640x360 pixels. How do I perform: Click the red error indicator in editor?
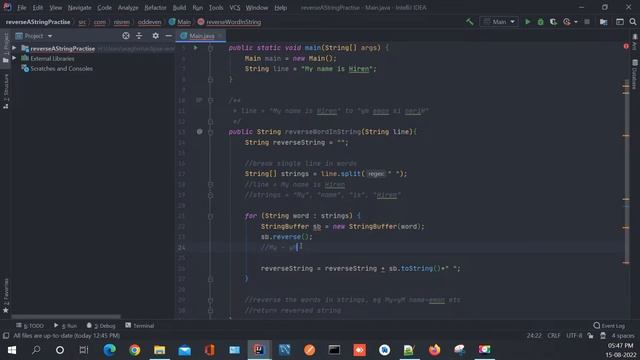[x=626, y=47]
